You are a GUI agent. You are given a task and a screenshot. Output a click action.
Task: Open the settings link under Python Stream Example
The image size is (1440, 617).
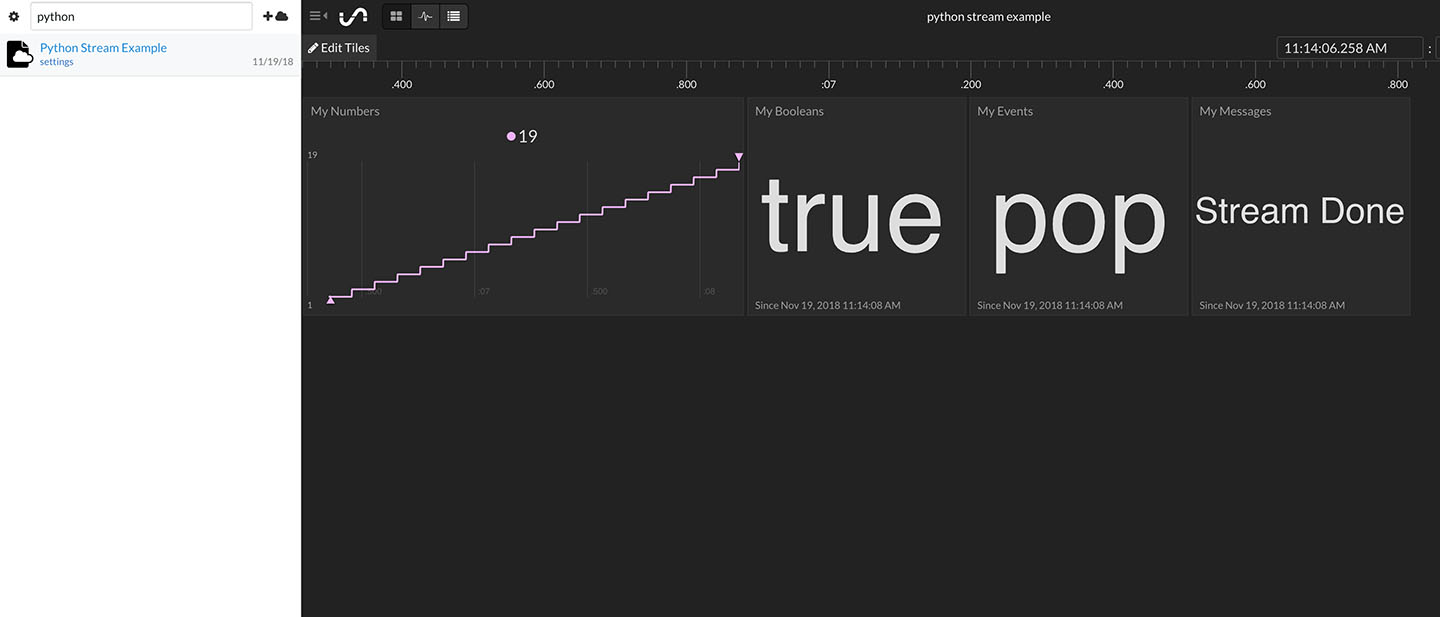pos(56,62)
